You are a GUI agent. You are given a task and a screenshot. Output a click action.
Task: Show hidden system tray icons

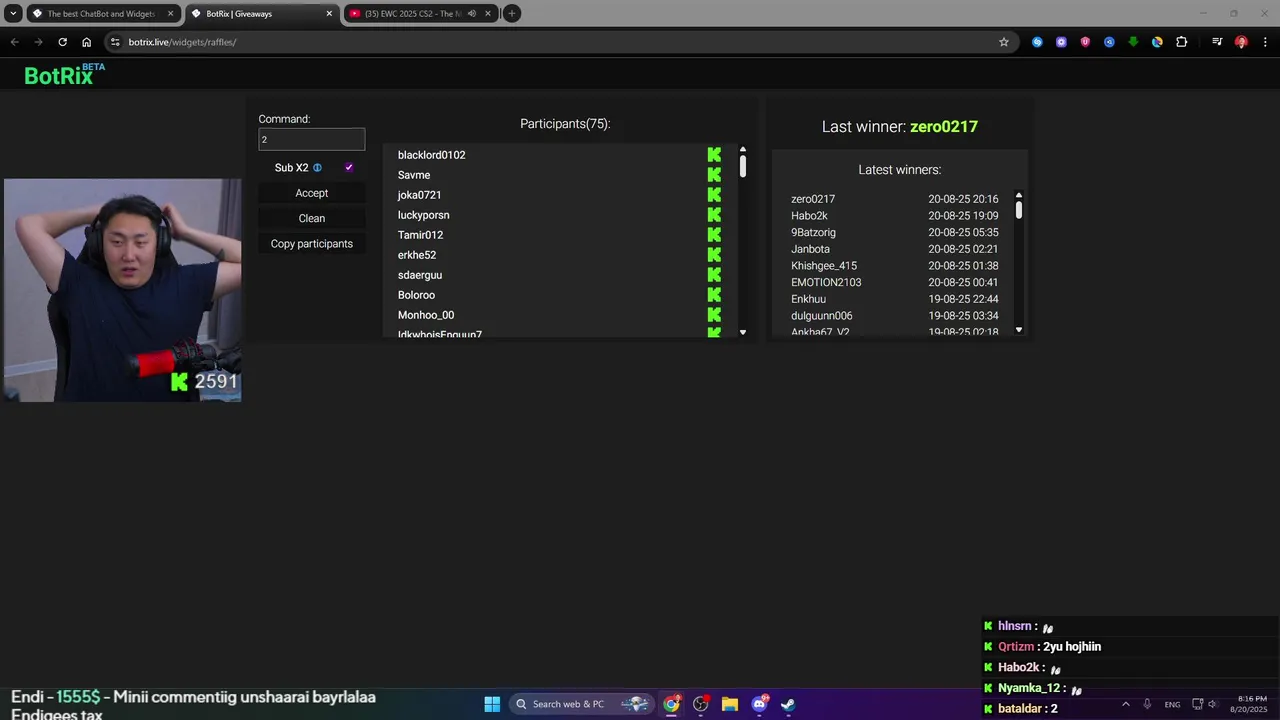(1125, 704)
